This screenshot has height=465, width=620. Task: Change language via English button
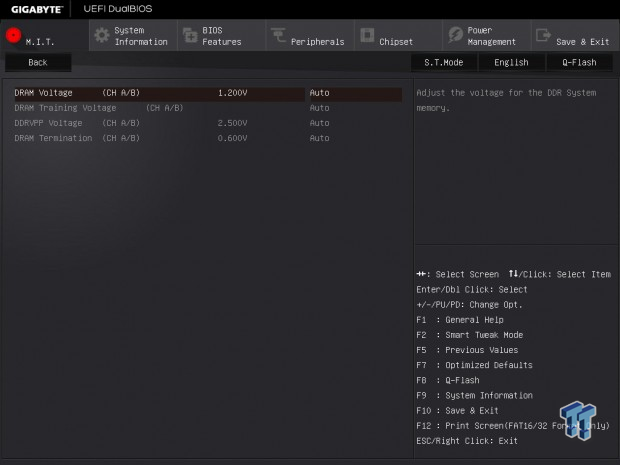(x=511, y=62)
